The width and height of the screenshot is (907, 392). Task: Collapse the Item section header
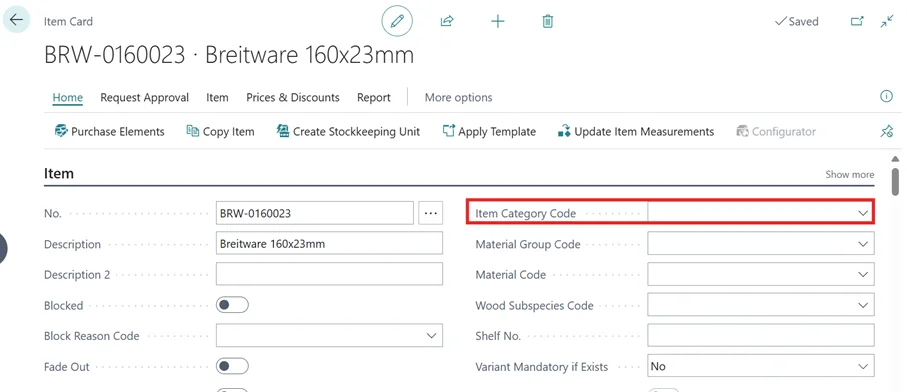tap(59, 173)
